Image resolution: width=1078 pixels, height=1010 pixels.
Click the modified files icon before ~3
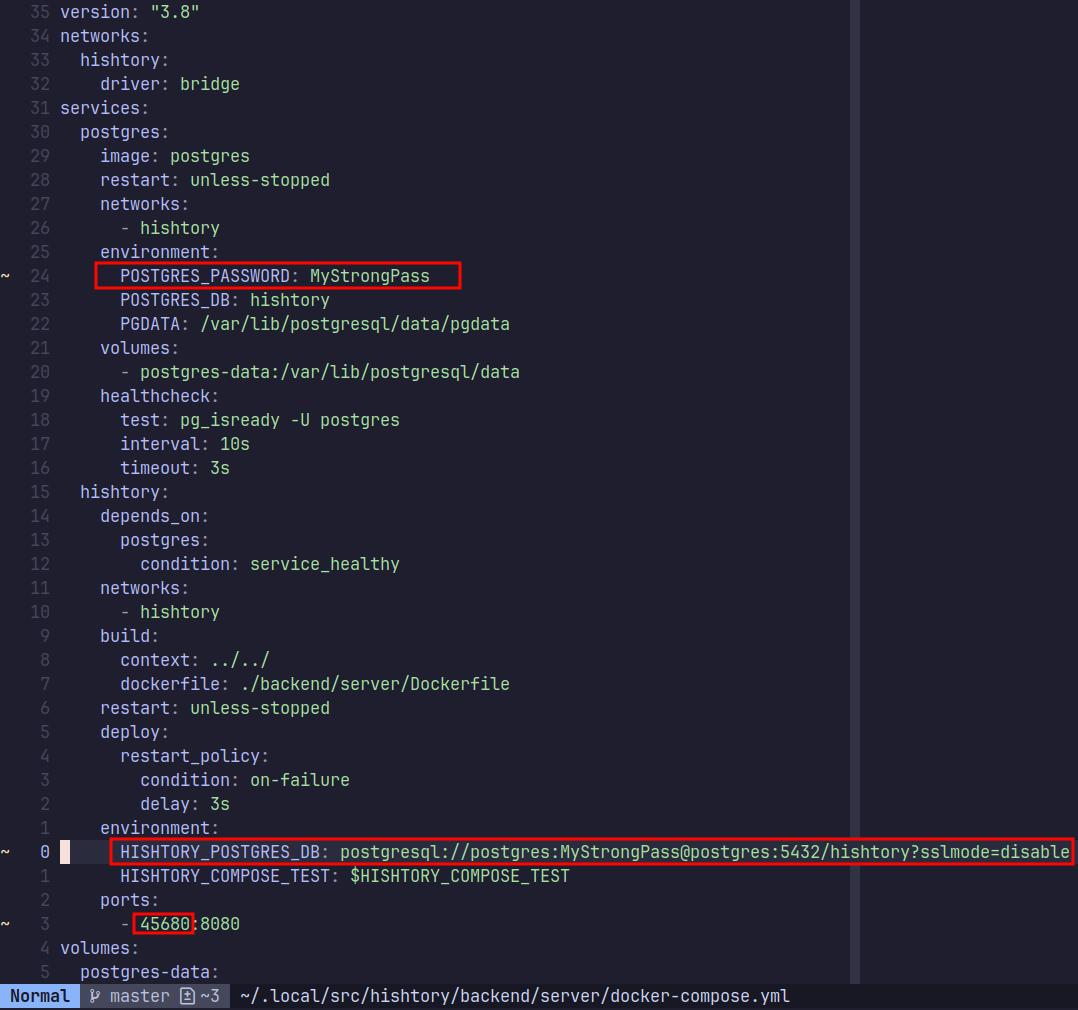(188, 996)
